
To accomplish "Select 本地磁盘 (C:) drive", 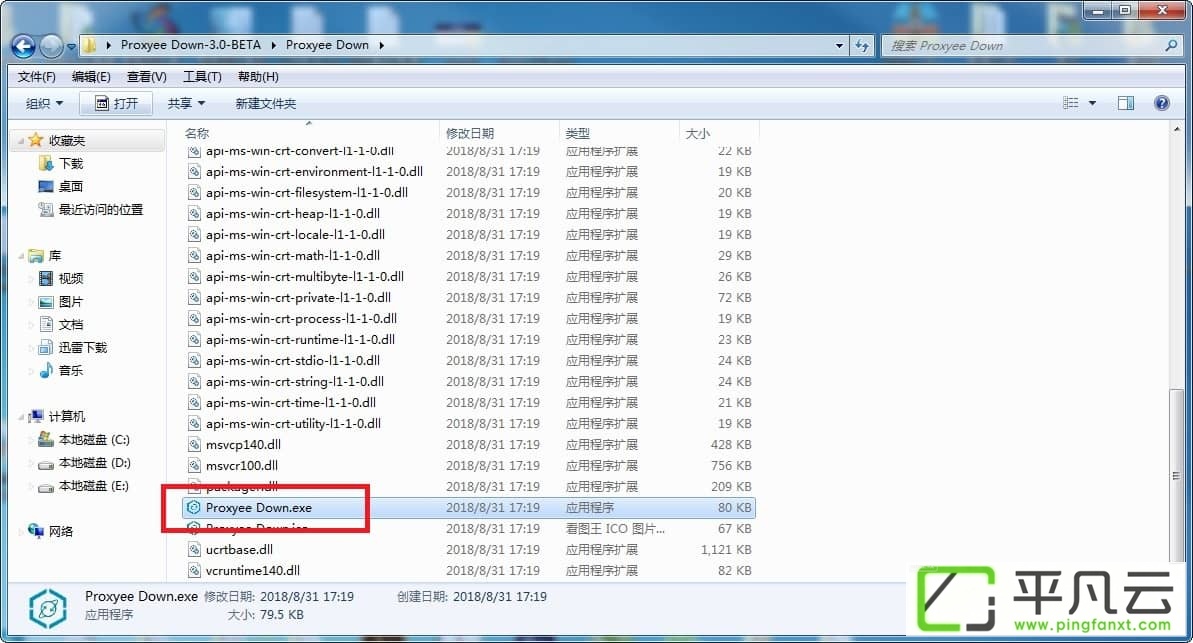I will click(94, 440).
